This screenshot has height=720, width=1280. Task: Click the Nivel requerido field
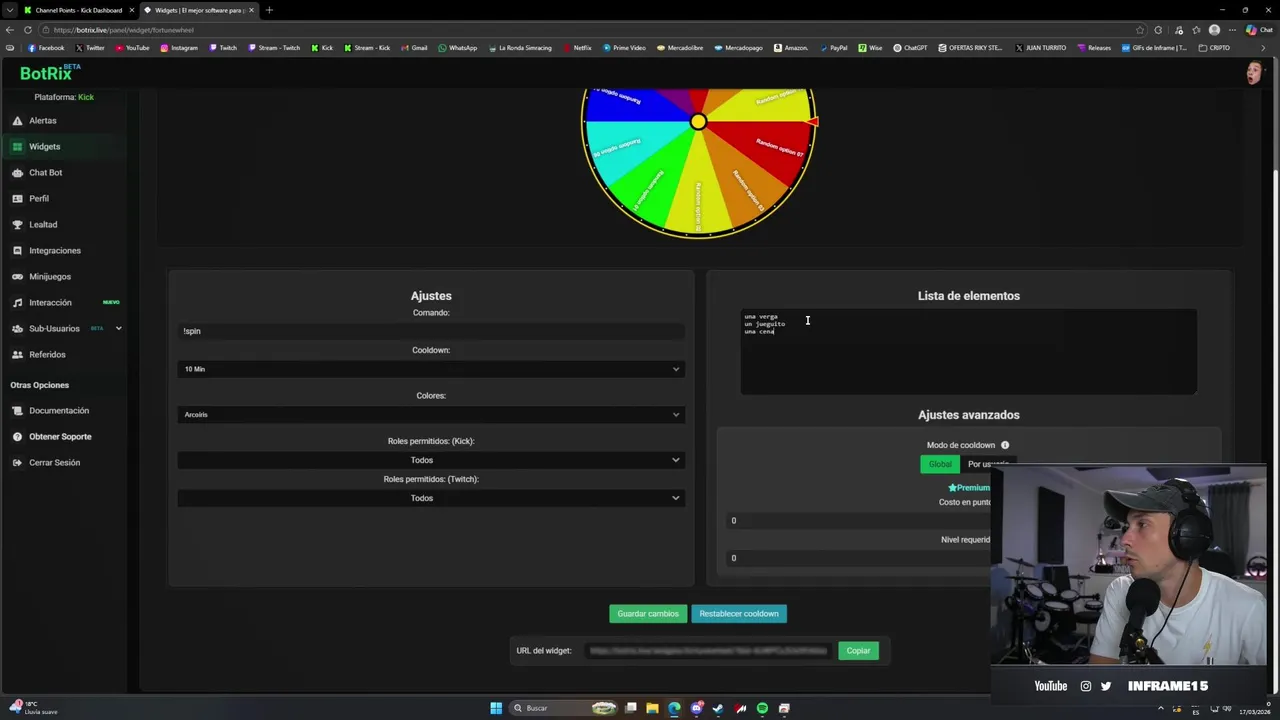[x=860, y=558]
